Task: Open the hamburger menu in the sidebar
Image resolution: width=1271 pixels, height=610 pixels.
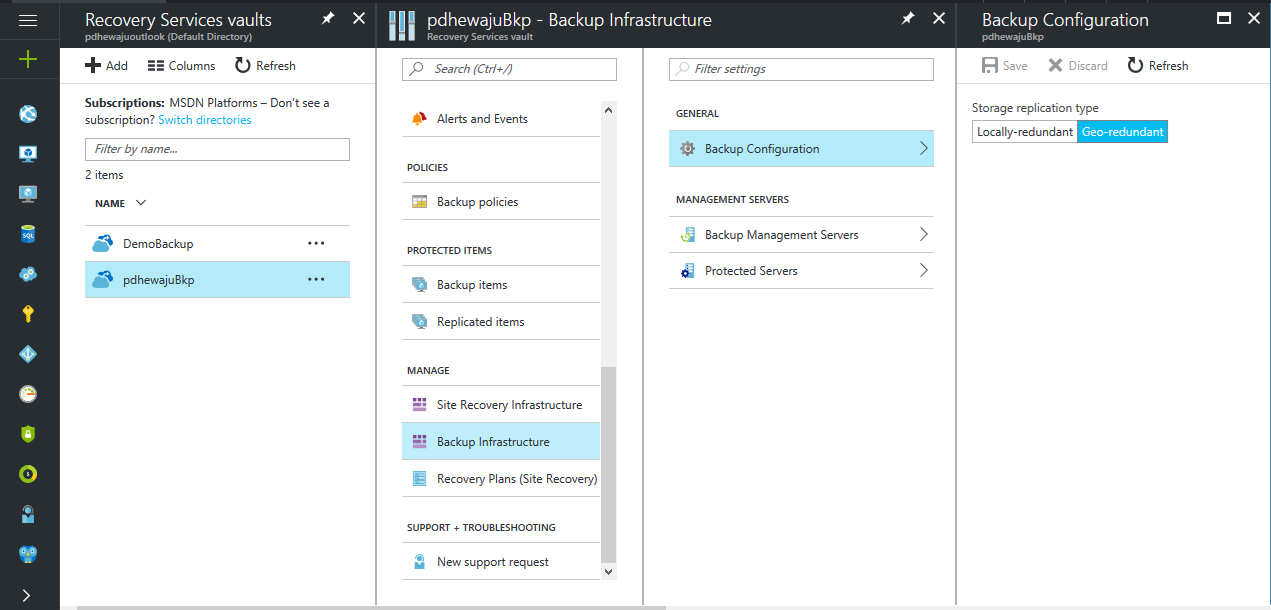Action: (28, 19)
